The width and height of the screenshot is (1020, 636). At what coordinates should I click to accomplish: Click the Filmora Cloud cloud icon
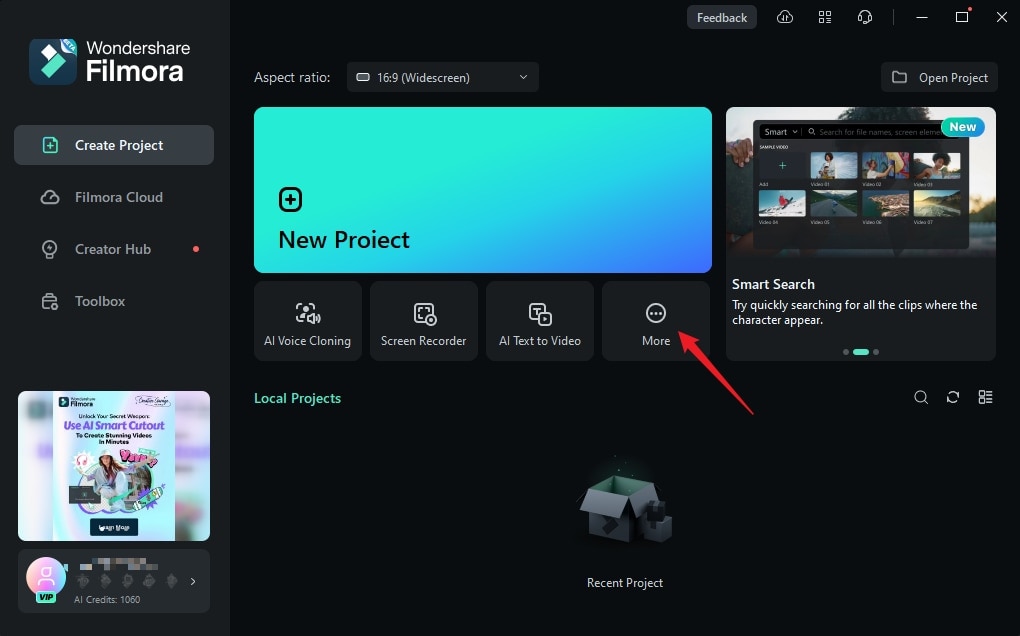coord(50,197)
